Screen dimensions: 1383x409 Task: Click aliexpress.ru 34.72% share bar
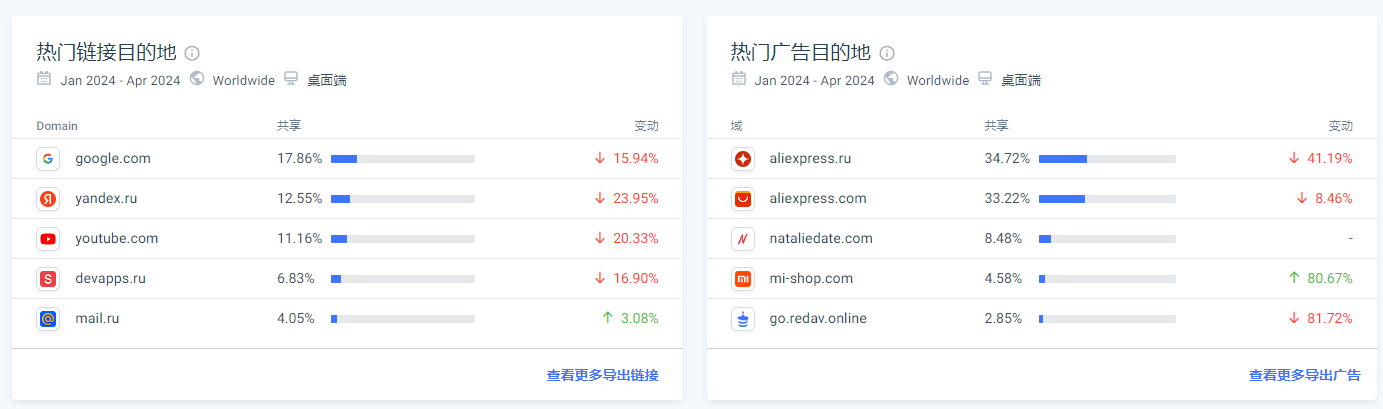click(x=1107, y=159)
